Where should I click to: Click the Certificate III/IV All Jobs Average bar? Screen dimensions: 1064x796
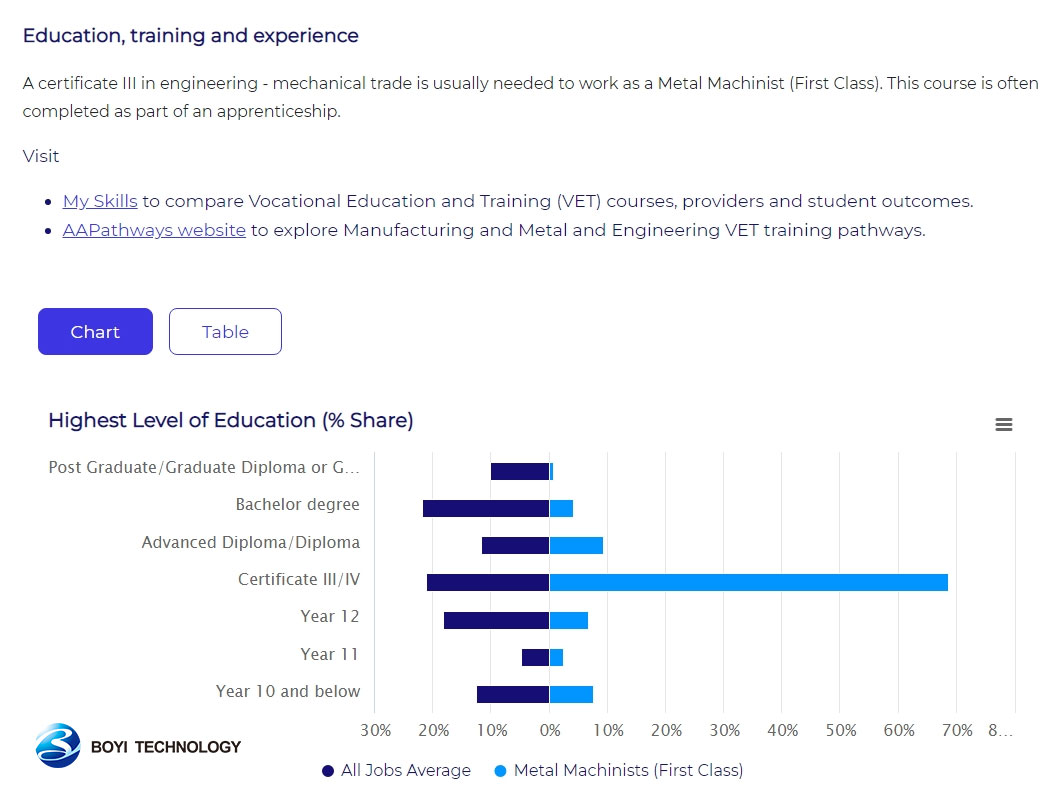pos(488,582)
